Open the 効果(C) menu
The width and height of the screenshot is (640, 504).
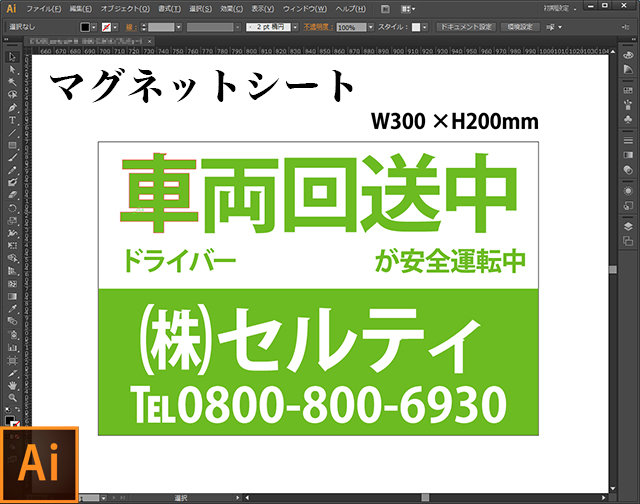(x=231, y=9)
